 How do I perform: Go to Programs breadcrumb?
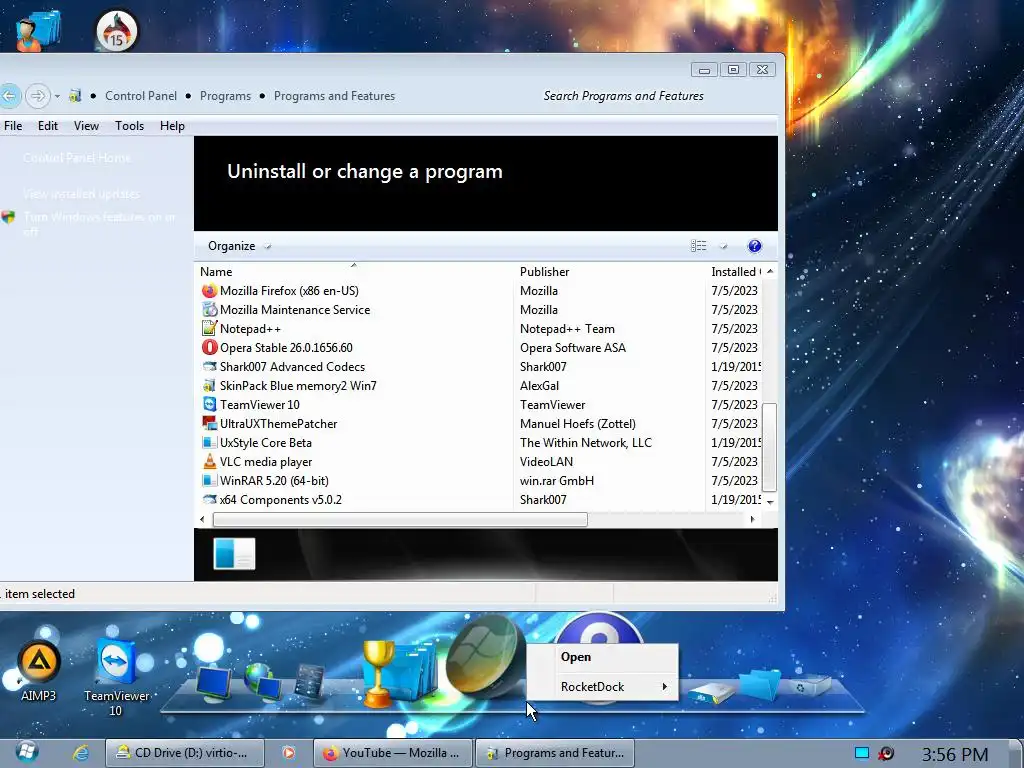225,96
